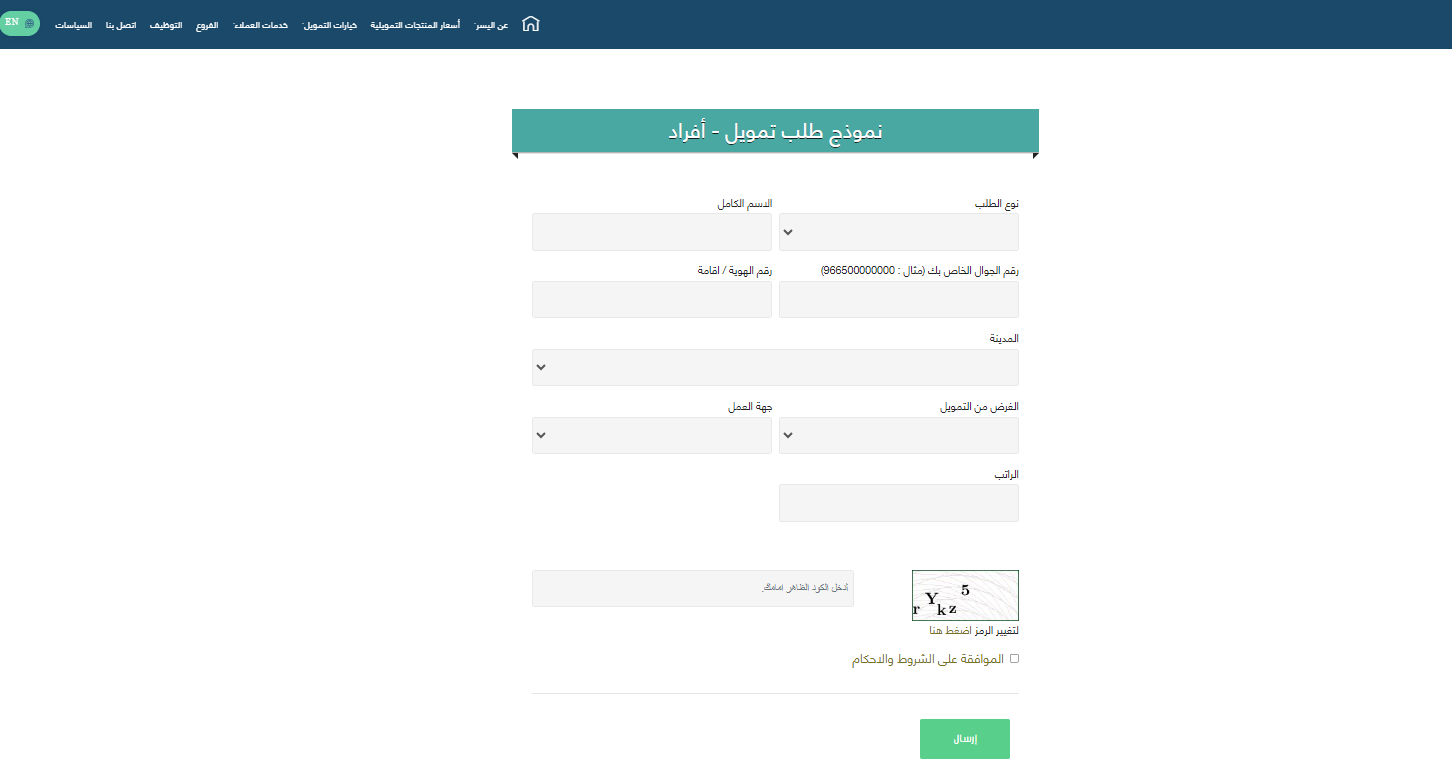Click the الراتب salary field
Viewport: 1452px width, 768px height.
pyautogui.click(x=899, y=503)
